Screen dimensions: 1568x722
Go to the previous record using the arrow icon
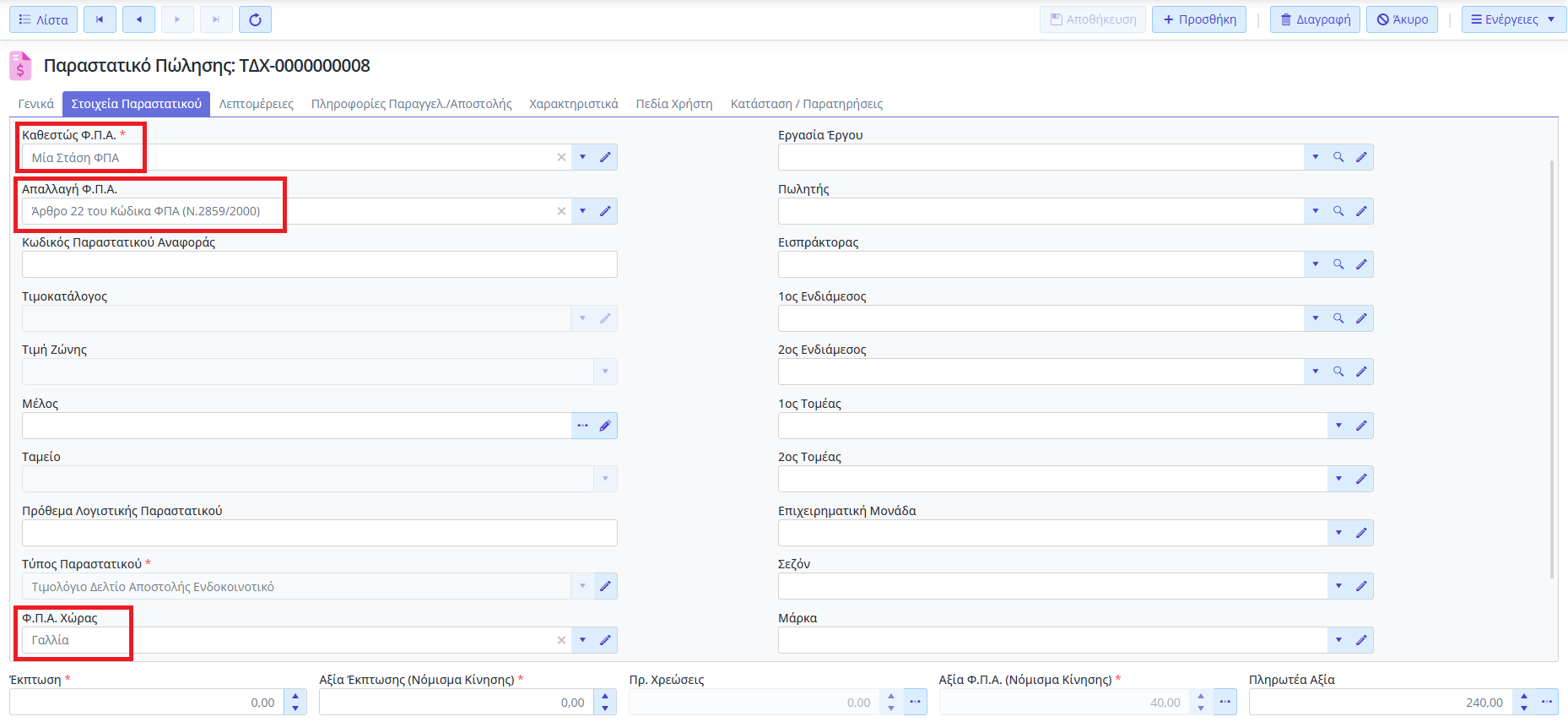point(138,19)
